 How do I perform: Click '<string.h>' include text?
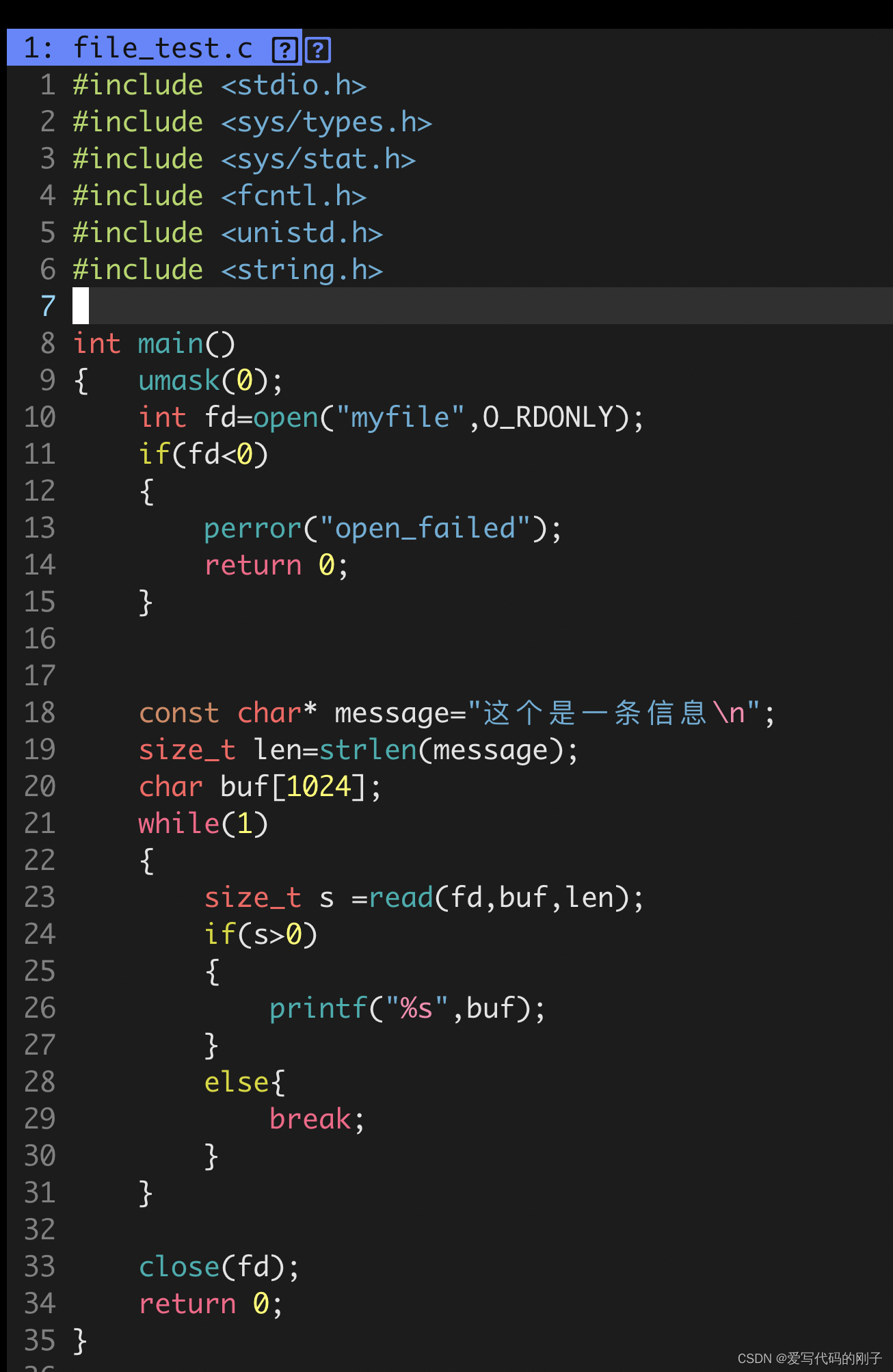click(302, 270)
